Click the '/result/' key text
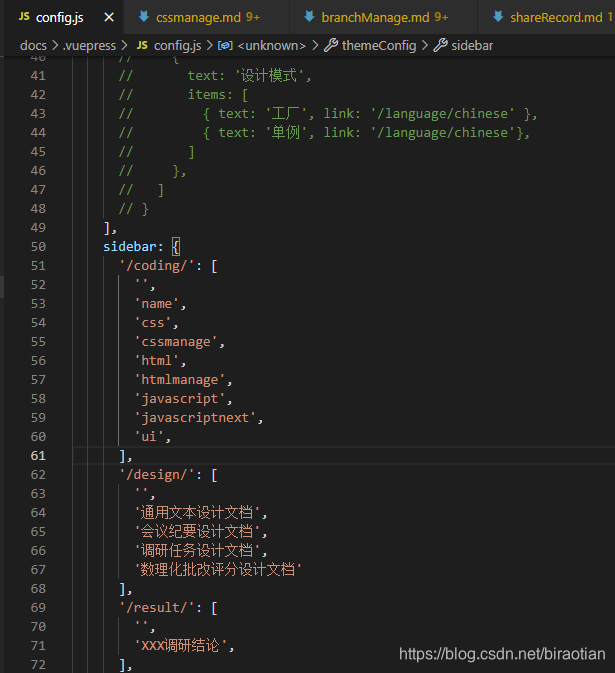This screenshot has width=615, height=673. click(x=157, y=608)
